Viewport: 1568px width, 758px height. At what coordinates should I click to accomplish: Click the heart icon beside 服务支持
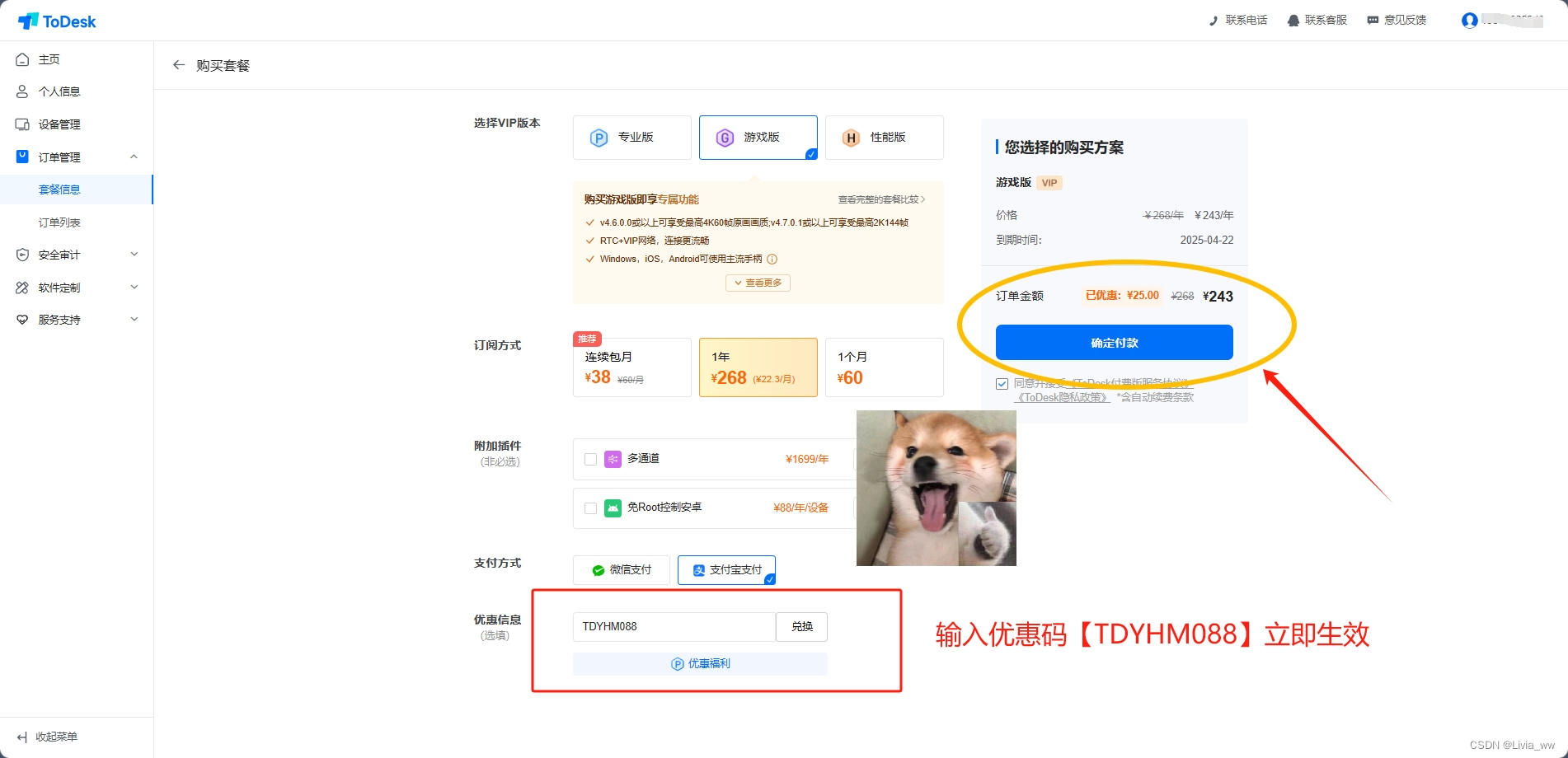[x=22, y=320]
